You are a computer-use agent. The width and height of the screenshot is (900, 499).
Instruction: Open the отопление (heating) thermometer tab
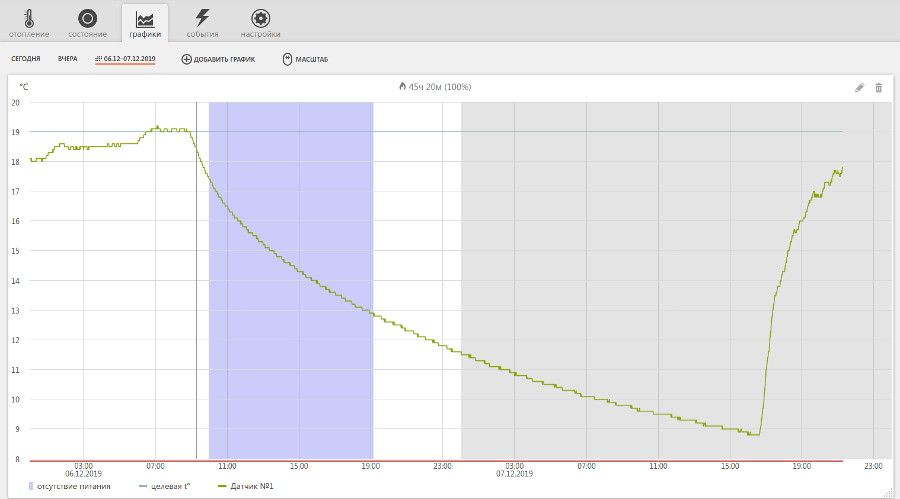(29, 22)
